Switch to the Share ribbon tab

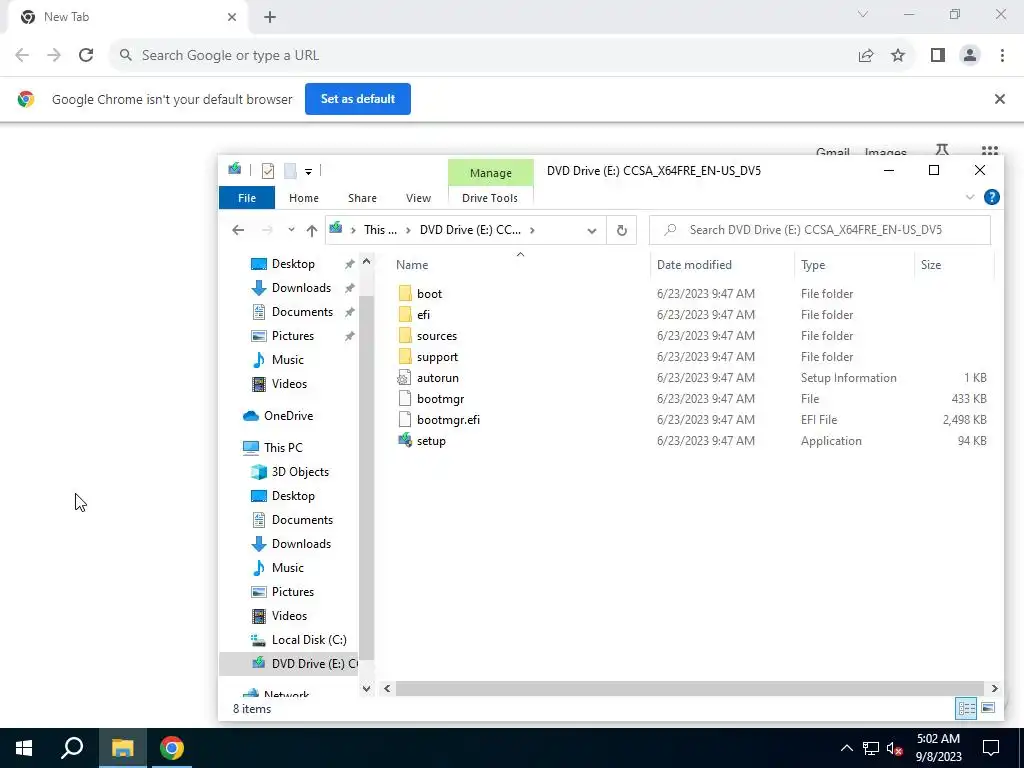[362, 198]
